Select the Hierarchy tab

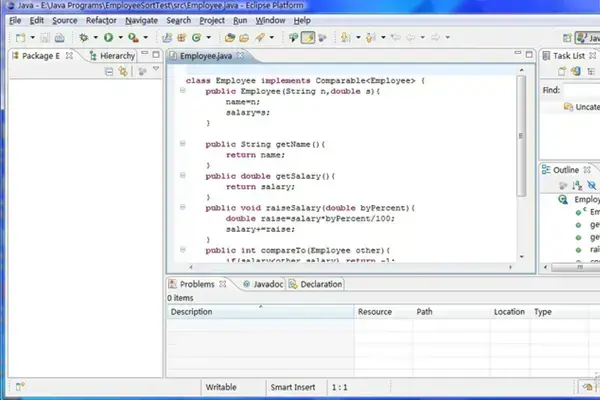(x=112, y=56)
